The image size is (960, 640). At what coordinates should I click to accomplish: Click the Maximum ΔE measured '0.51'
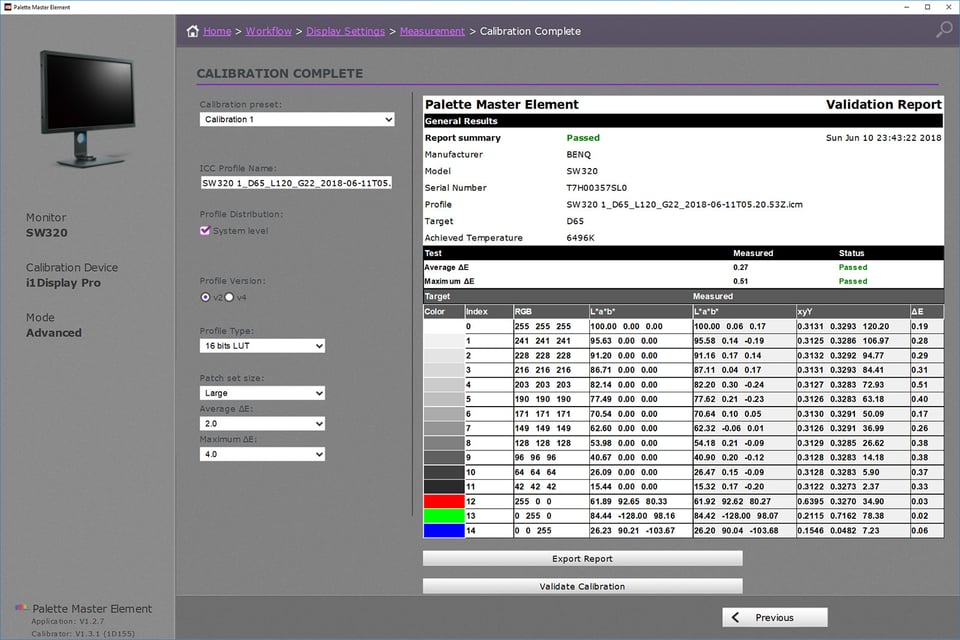click(740, 281)
